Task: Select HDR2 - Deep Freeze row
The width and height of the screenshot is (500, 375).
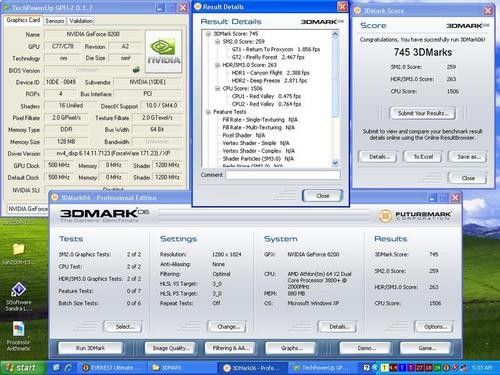Action: tap(269, 81)
